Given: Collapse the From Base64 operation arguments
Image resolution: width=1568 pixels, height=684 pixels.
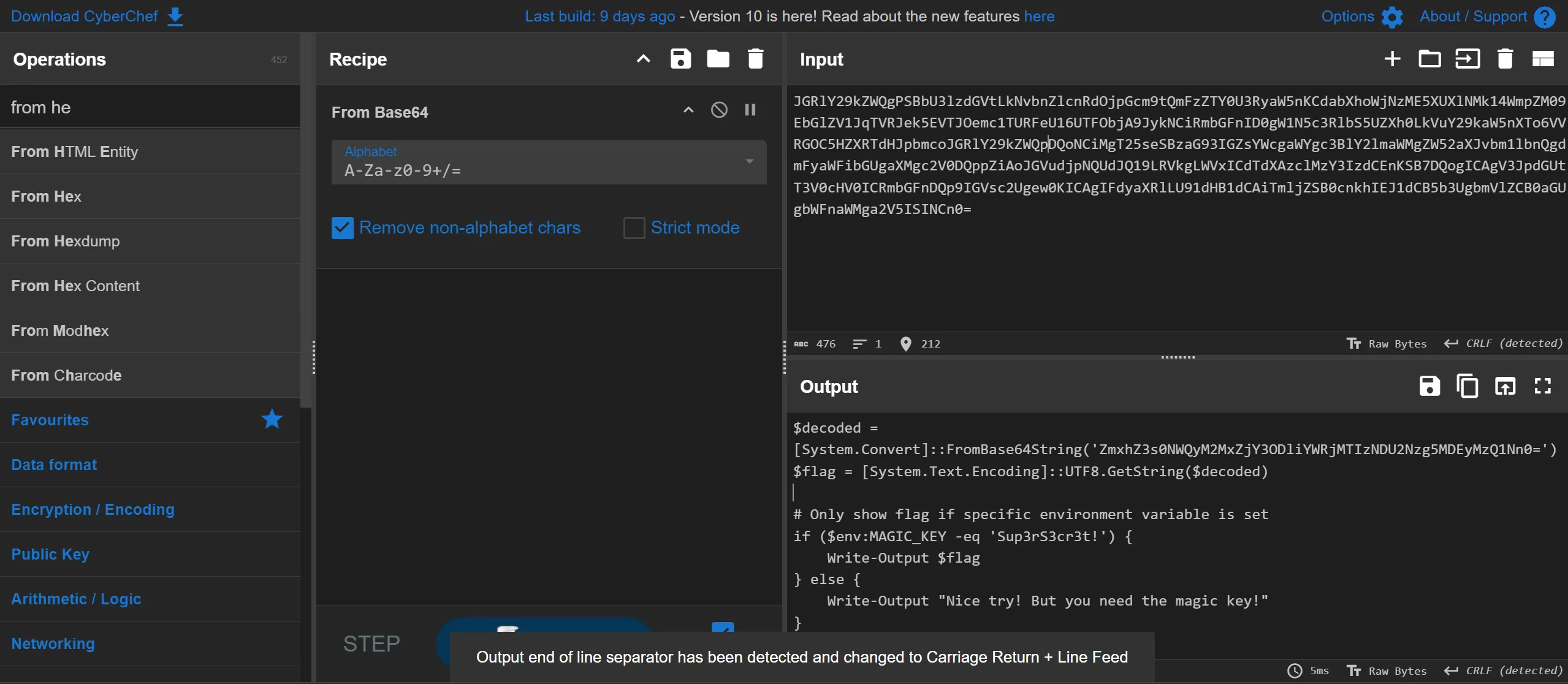Looking at the screenshot, I should pyautogui.click(x=688, y=110).
